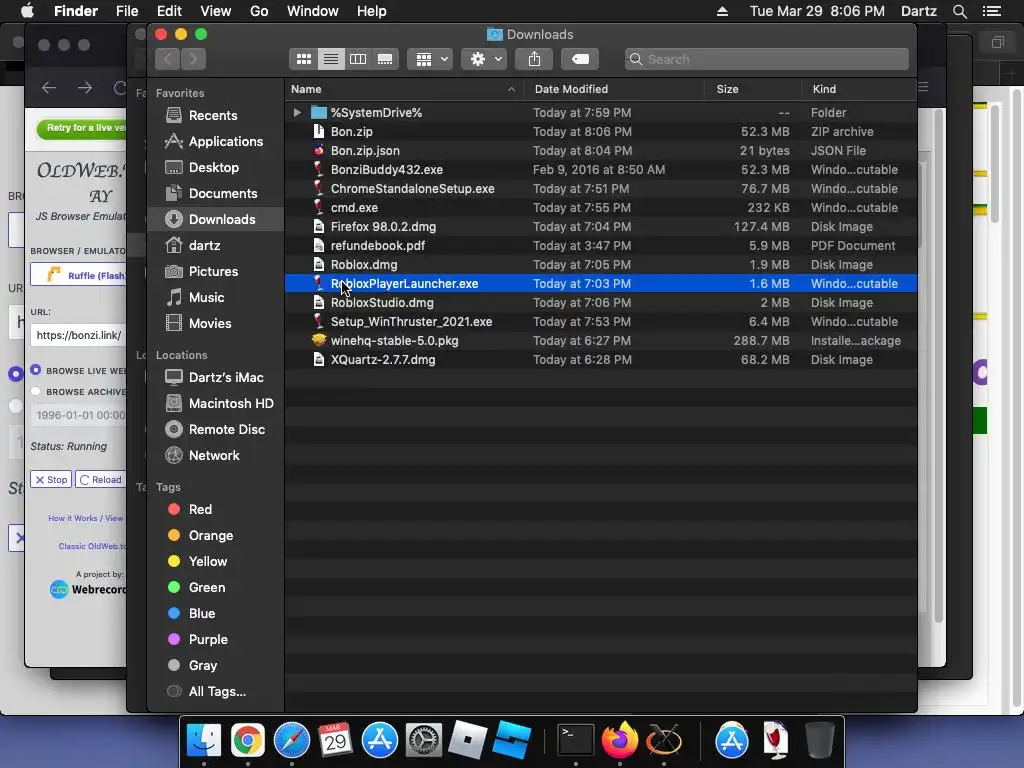
Task: Switch Finder to gallery view
Action: click(x=385, y=59)
